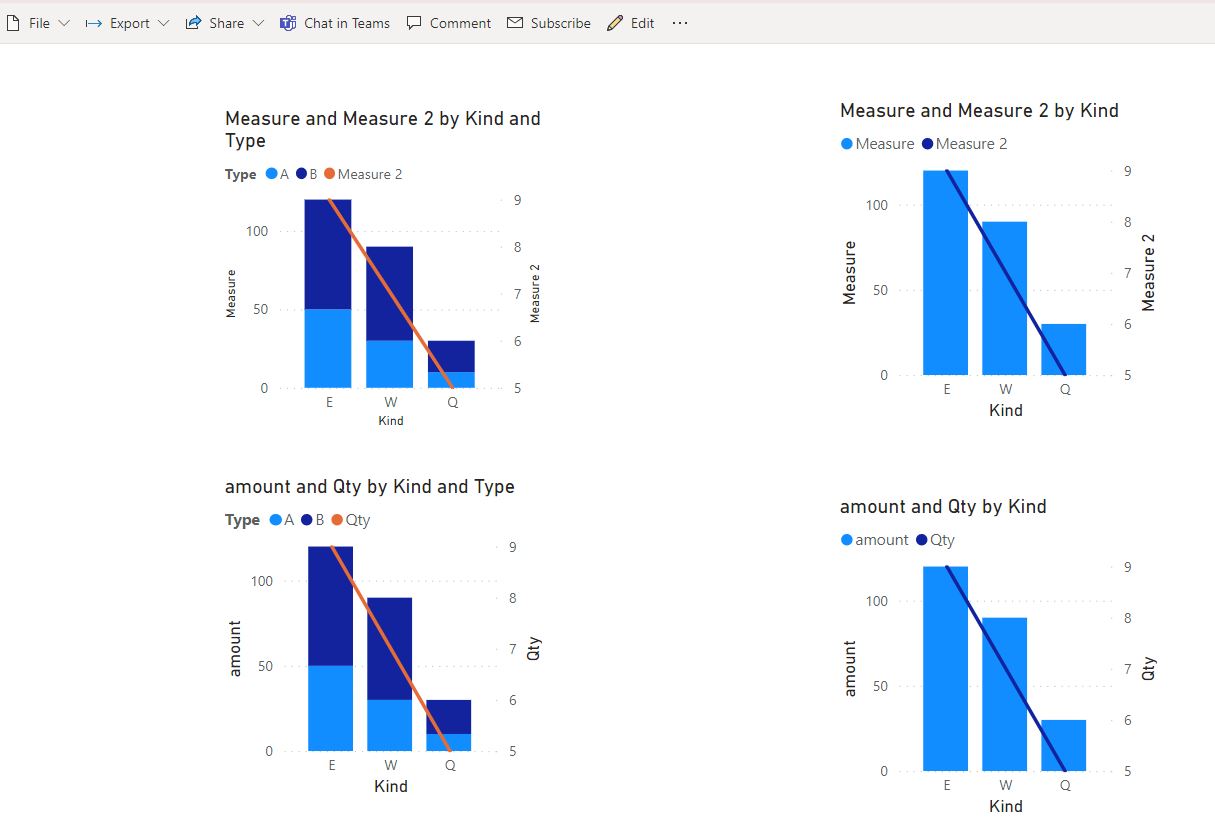Click Q bar in amount by Kind chart
Image resolution: width=1215 pixels, height=831 pixels.
click(x=1064, y=745)
